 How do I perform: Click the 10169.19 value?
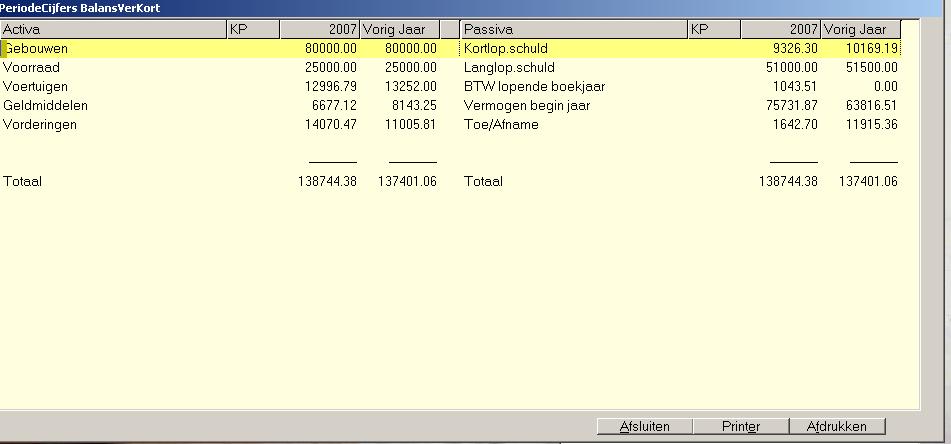pyautogui.click(x=872, y=49)
